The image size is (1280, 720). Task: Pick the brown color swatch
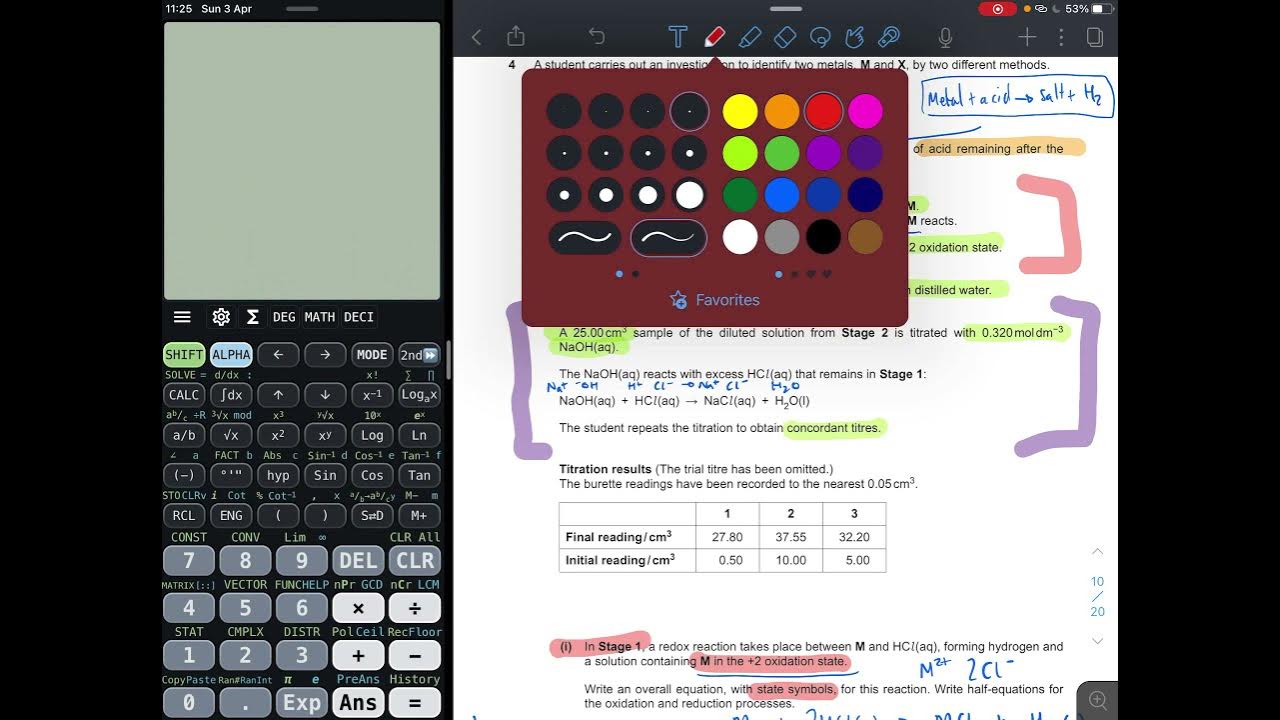point(865,237)
